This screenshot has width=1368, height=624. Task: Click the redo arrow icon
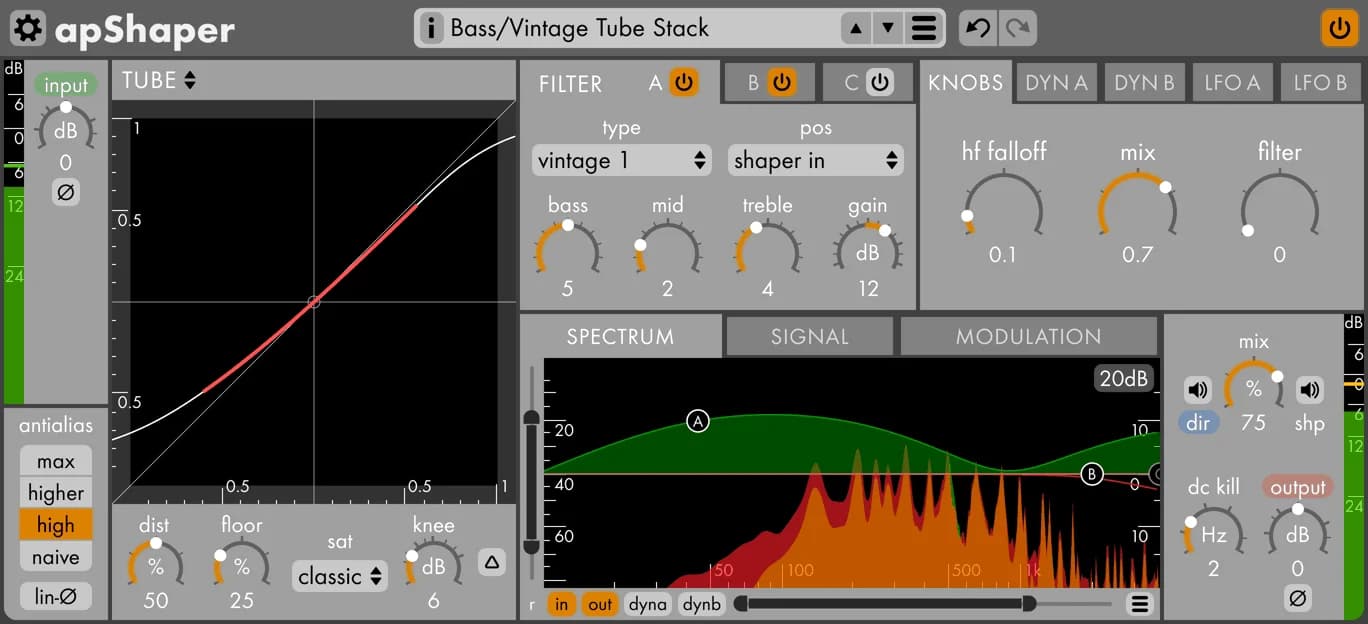(1017, 28)
